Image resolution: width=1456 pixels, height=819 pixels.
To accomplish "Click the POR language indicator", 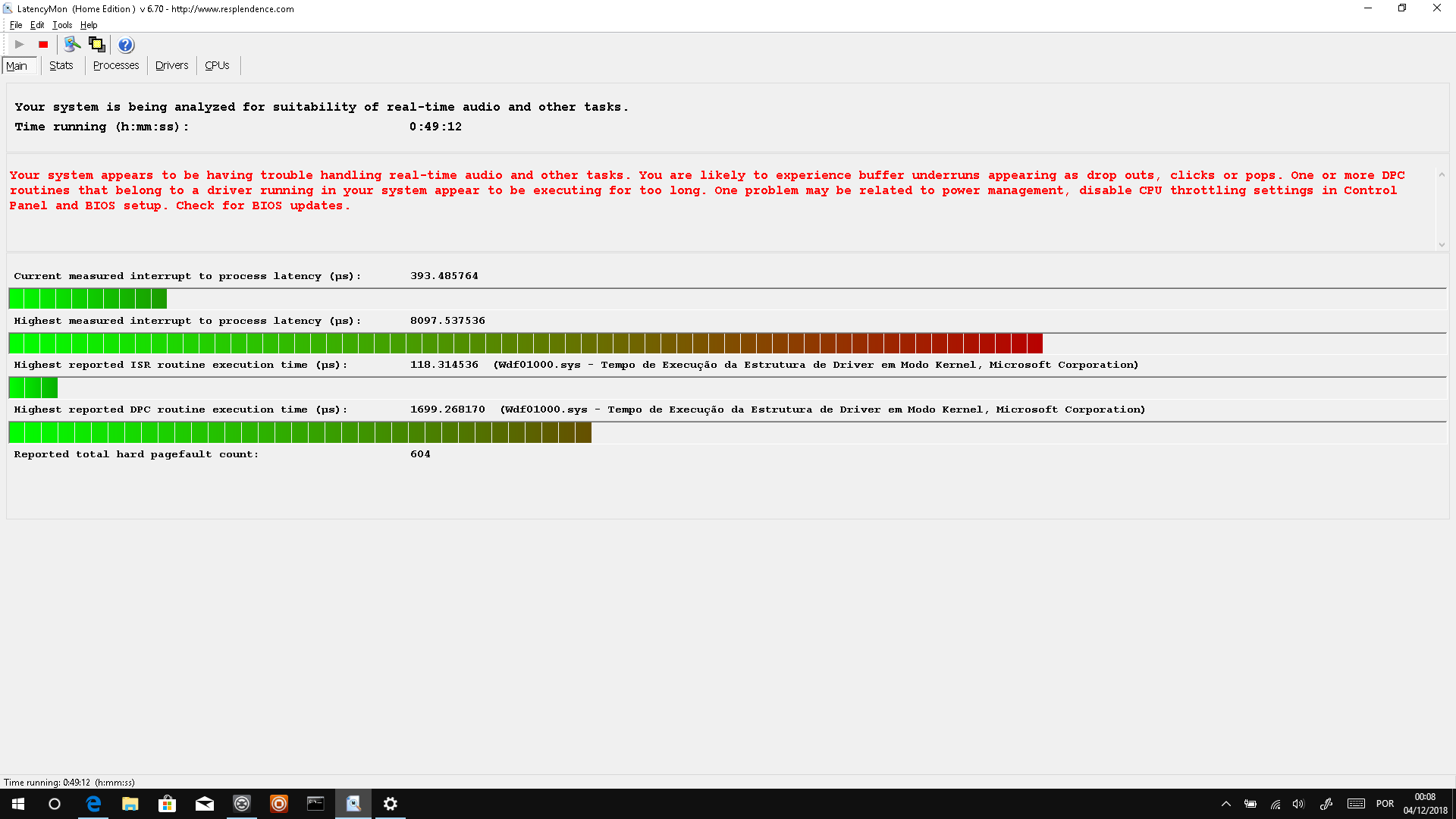I will 1385,804.
